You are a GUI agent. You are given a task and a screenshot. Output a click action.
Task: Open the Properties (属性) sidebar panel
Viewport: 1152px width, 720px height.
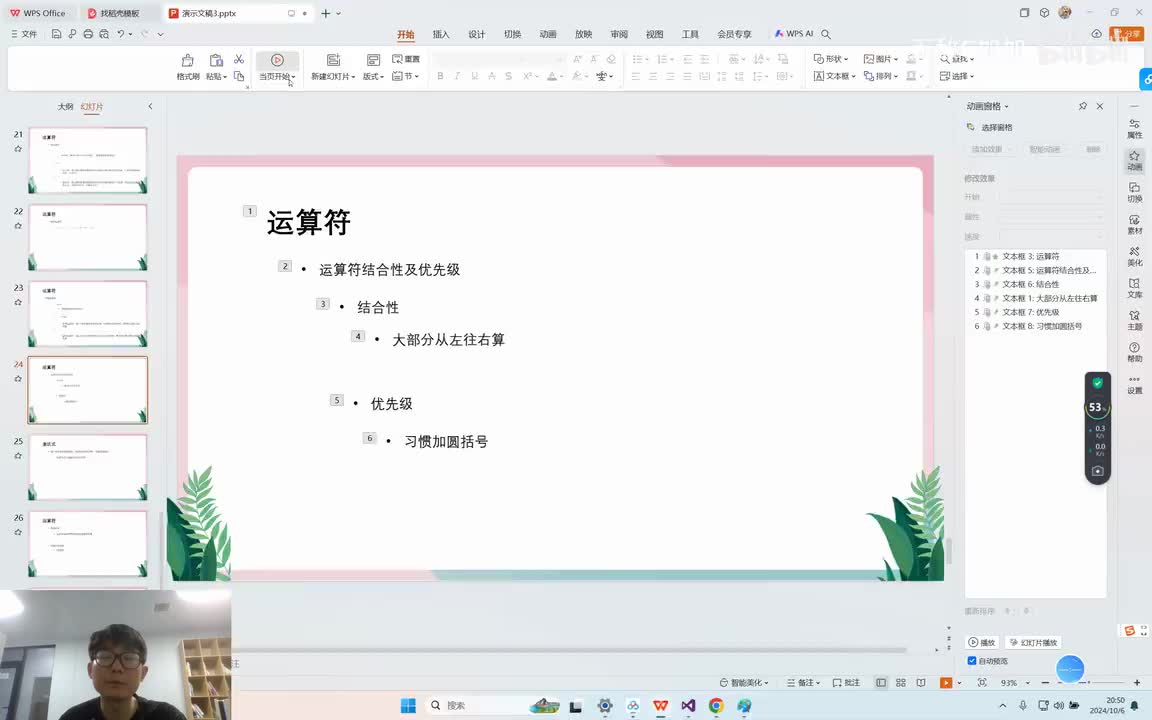tap(1134, 129)
